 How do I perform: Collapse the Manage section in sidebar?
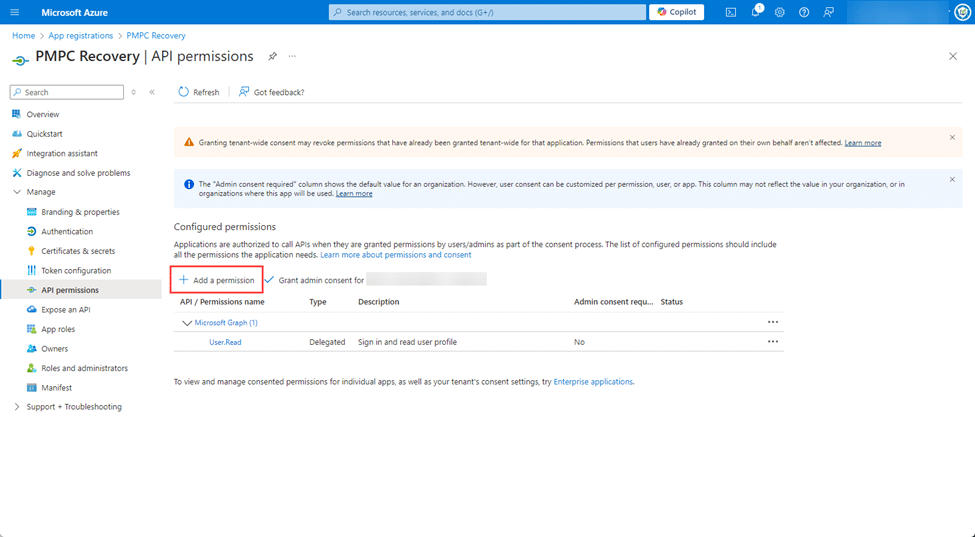click(17, 192)
